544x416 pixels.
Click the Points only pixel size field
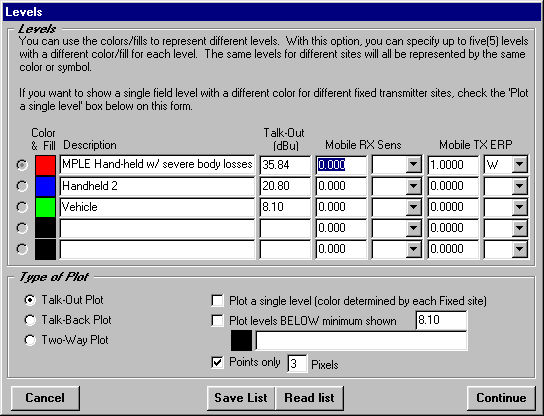pyautogui.click(x=297, y=364)
